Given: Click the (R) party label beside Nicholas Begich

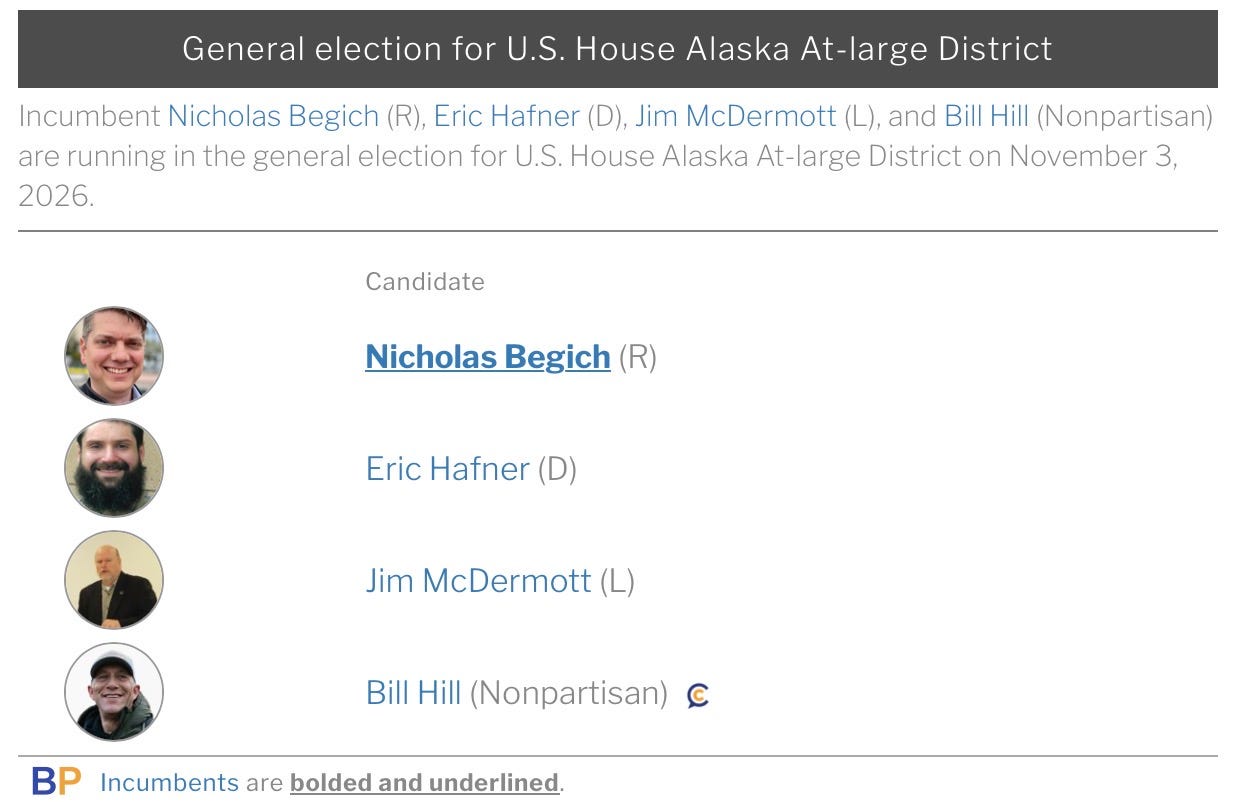Looking at the screenshot, I should click(x=638, y=357).
